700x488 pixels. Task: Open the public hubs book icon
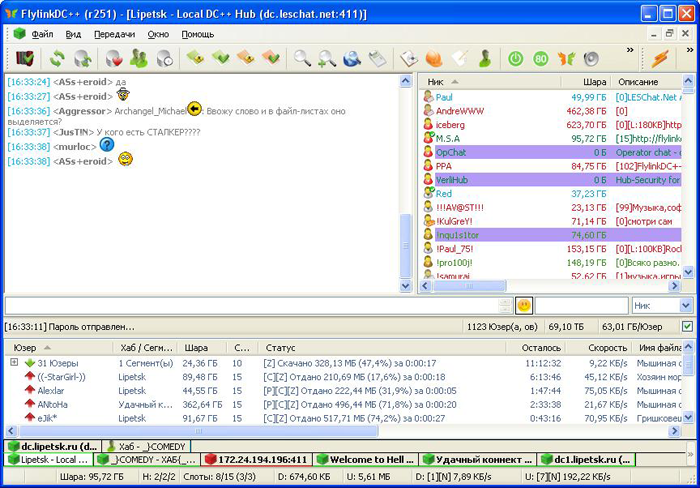25,58
